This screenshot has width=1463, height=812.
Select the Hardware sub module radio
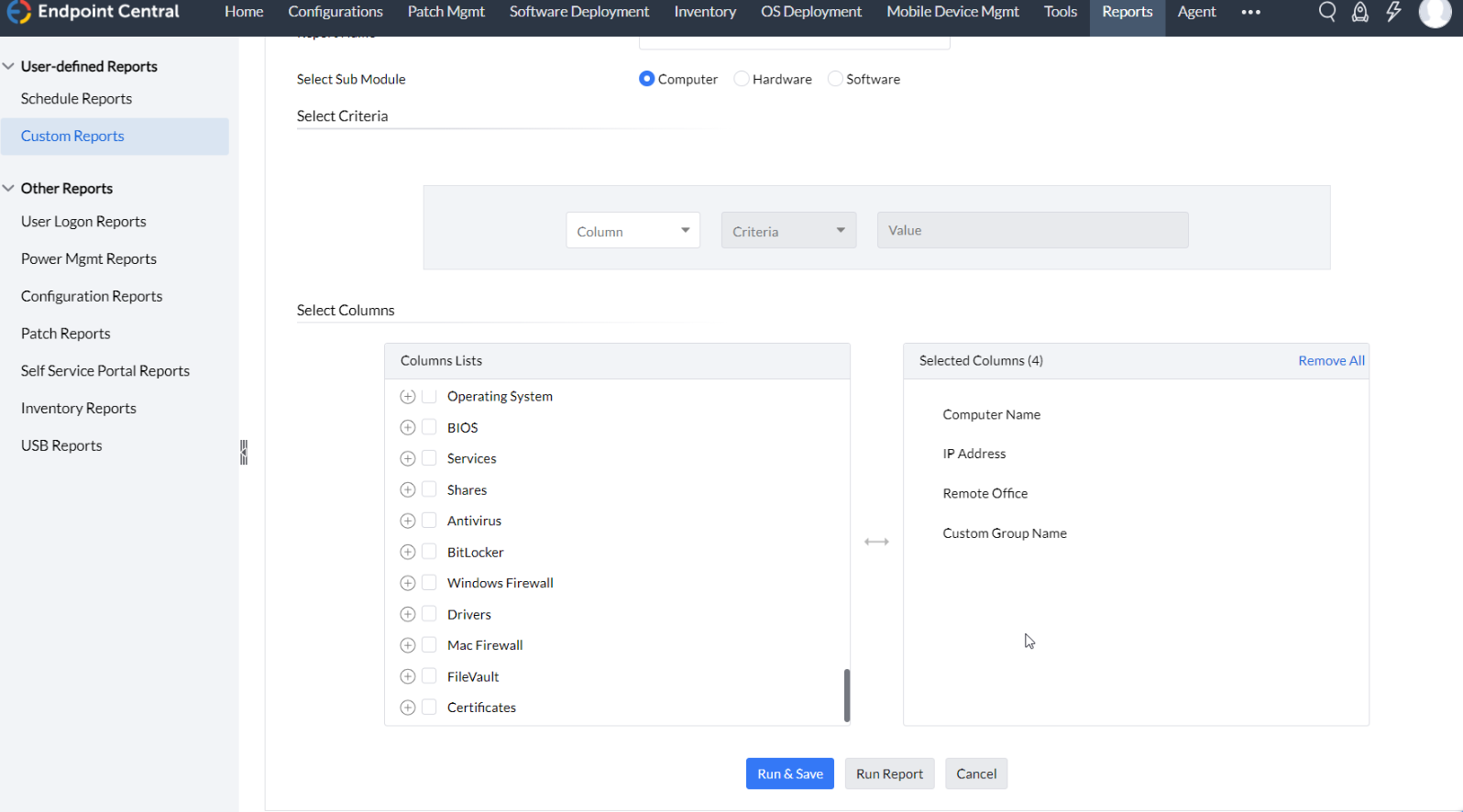point(742,79)
